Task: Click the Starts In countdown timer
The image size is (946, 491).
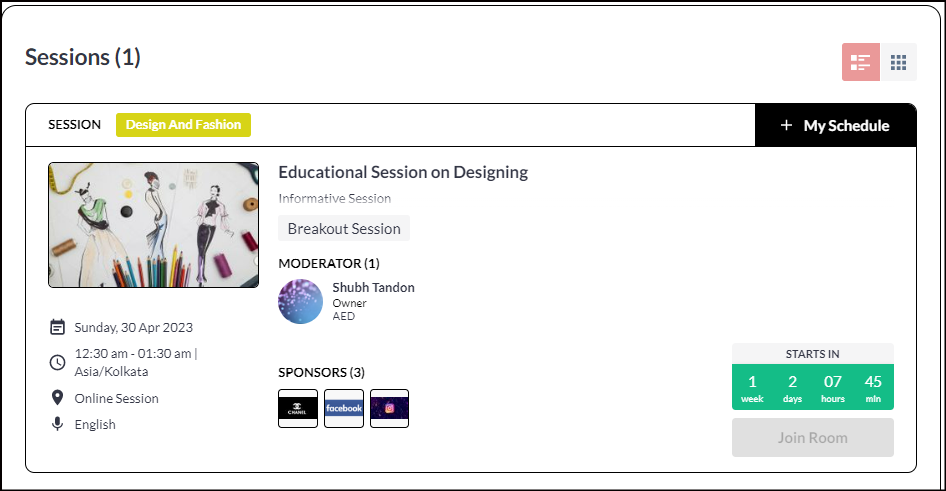Action: point(813,376)
